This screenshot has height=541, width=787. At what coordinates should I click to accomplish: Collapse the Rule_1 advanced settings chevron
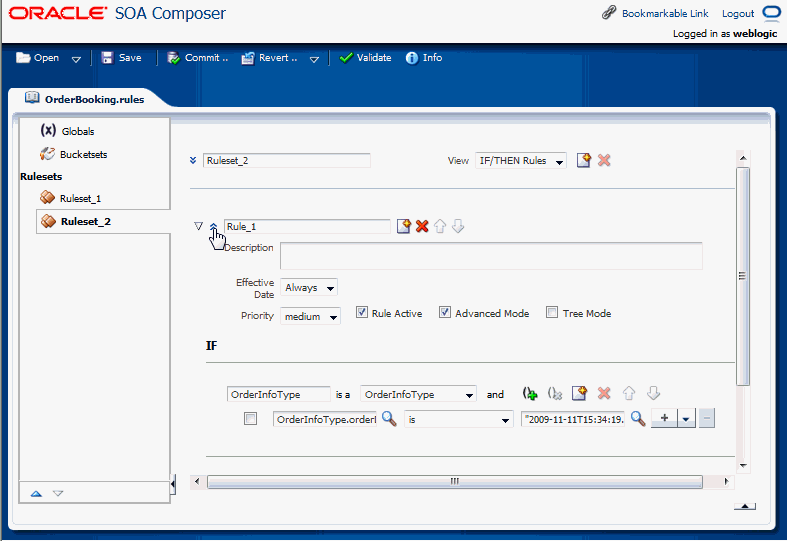coord(213,226)
